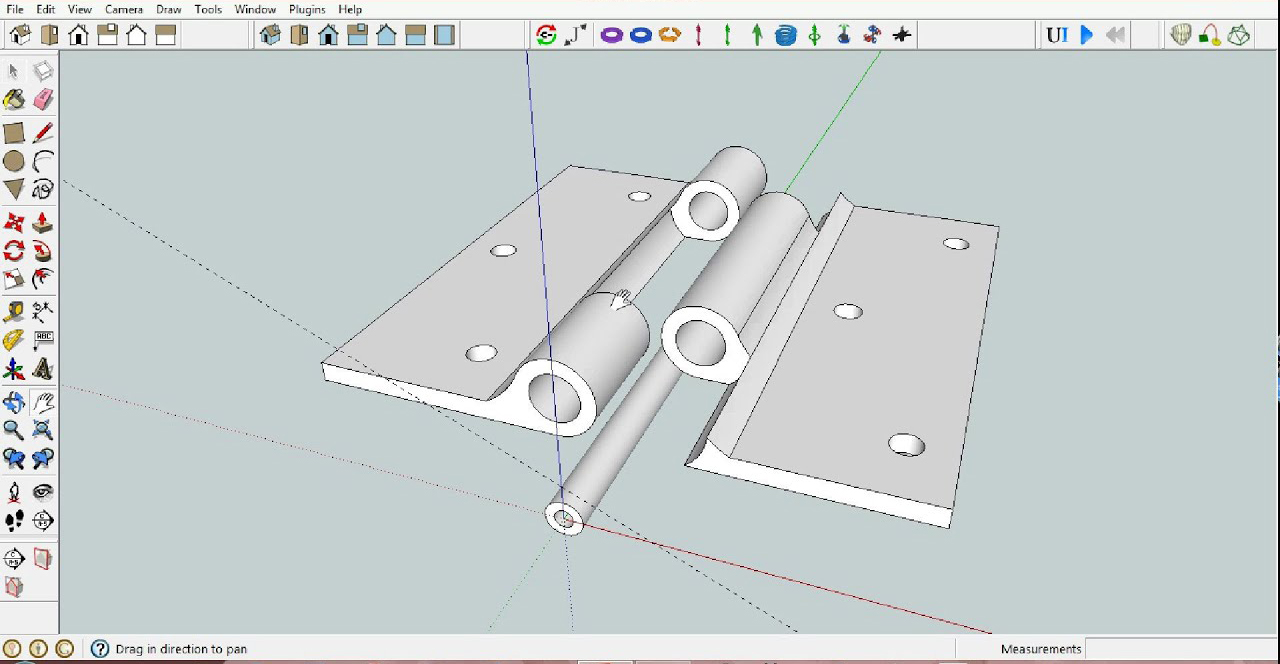Screen dimensions: 1280x664
Task: Open the Plugins menu
Action: pos(306,9)
